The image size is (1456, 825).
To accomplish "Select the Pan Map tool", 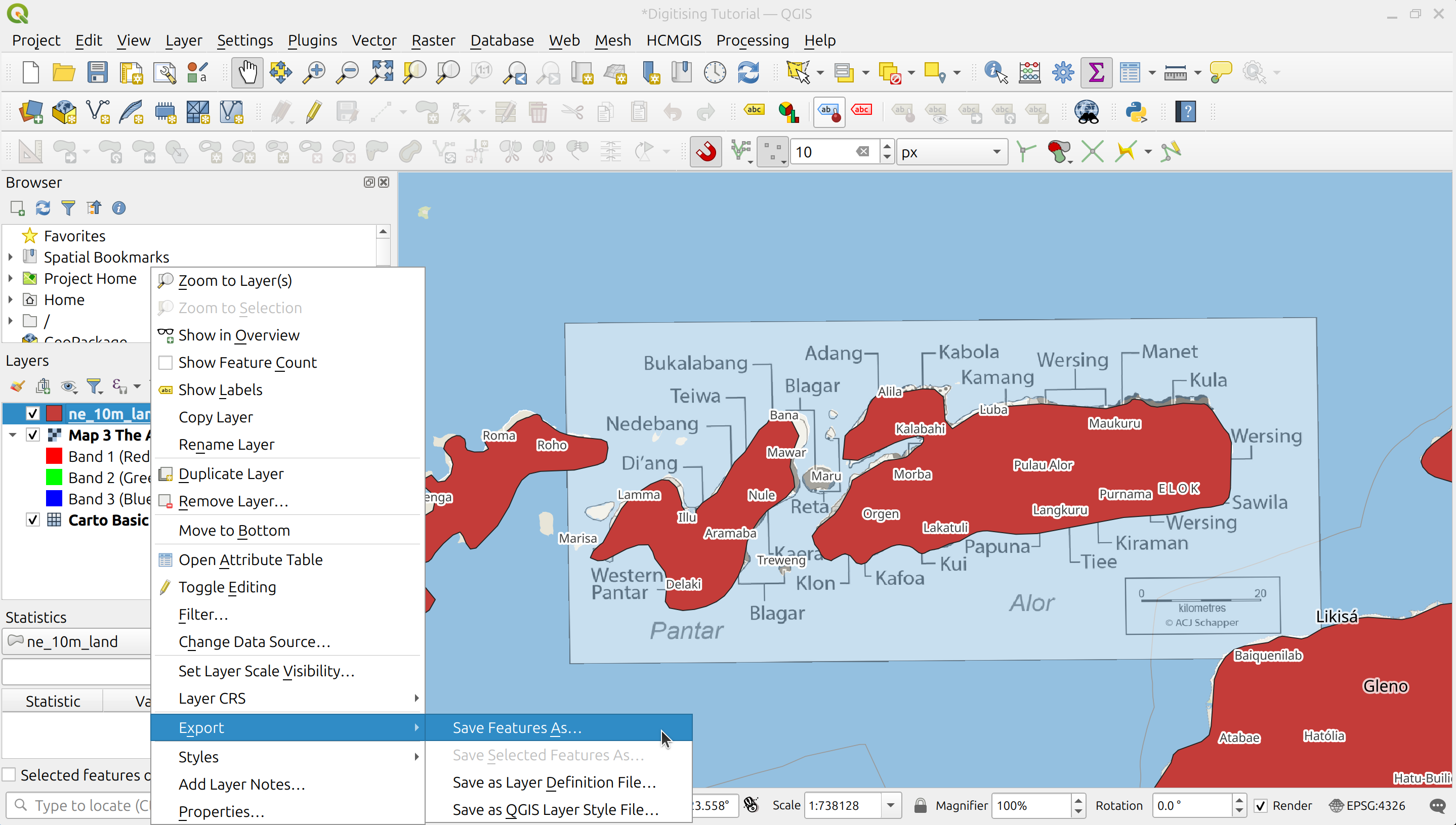I will pyautogui.click(x=247, y=72).
